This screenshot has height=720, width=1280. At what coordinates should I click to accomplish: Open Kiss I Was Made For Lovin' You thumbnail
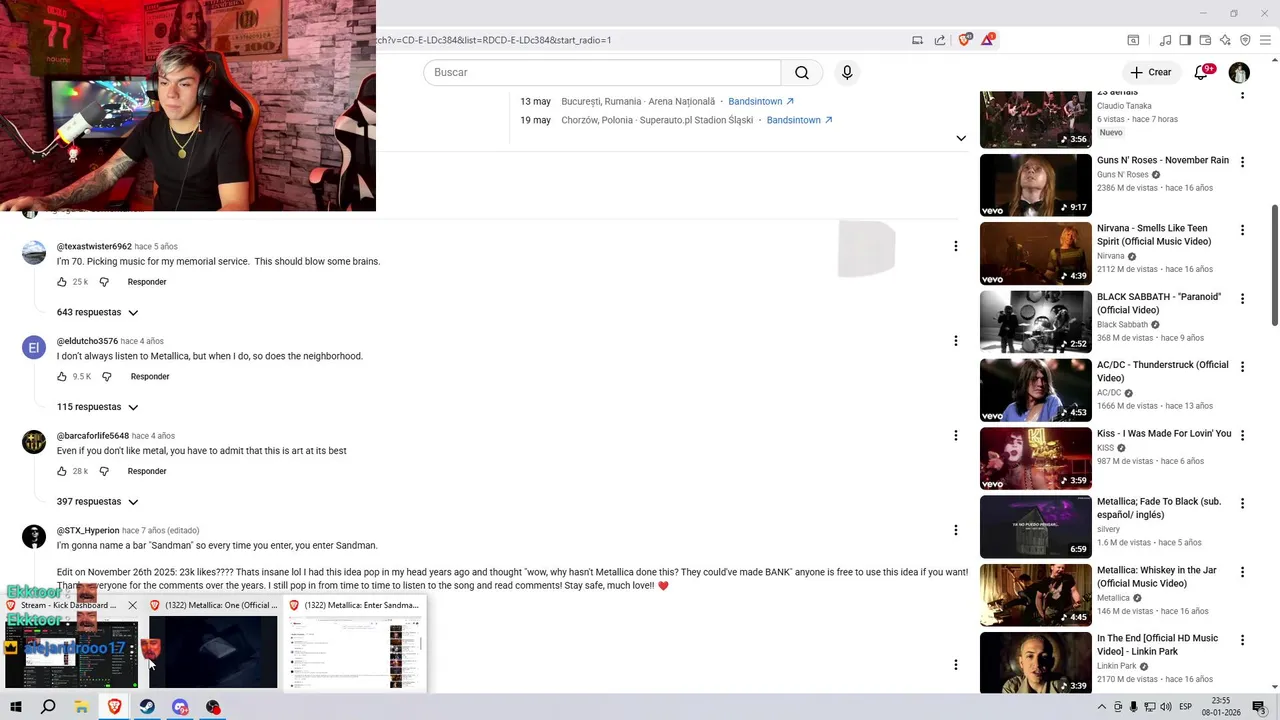[1035, 458]
